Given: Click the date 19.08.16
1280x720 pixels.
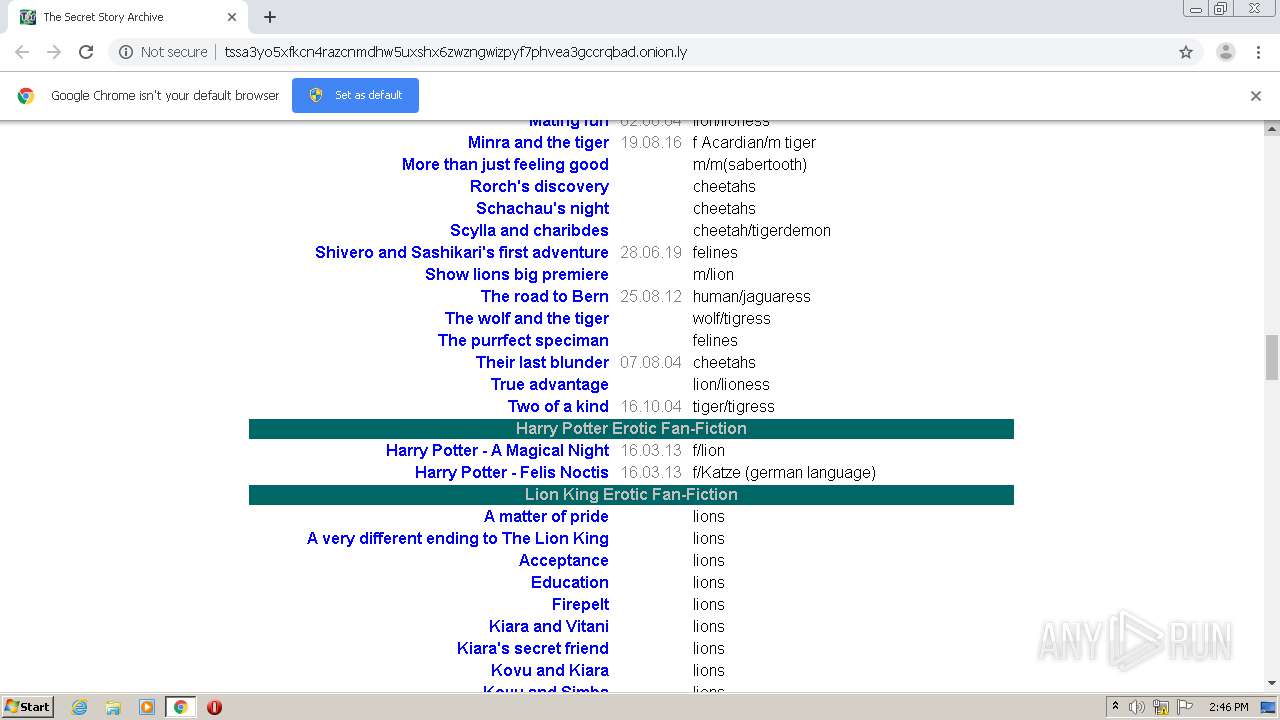Looking at the screenshot, I should pyautogui.click(x=651, y=142).
